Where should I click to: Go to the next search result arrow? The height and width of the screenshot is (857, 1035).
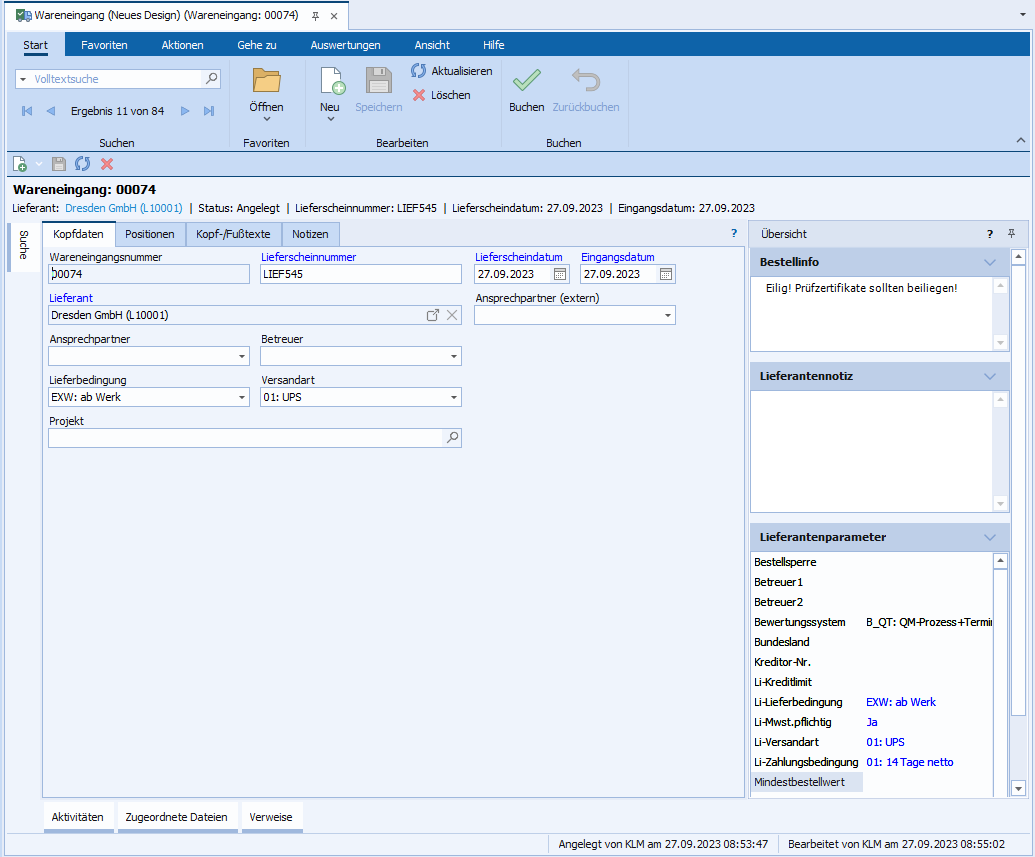tap(185, 111)
